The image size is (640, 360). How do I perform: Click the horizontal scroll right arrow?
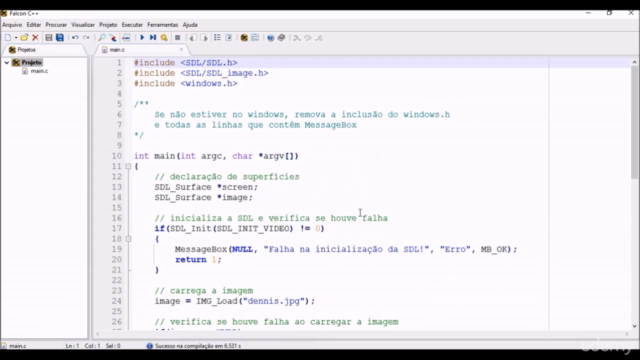pos(627,334)
